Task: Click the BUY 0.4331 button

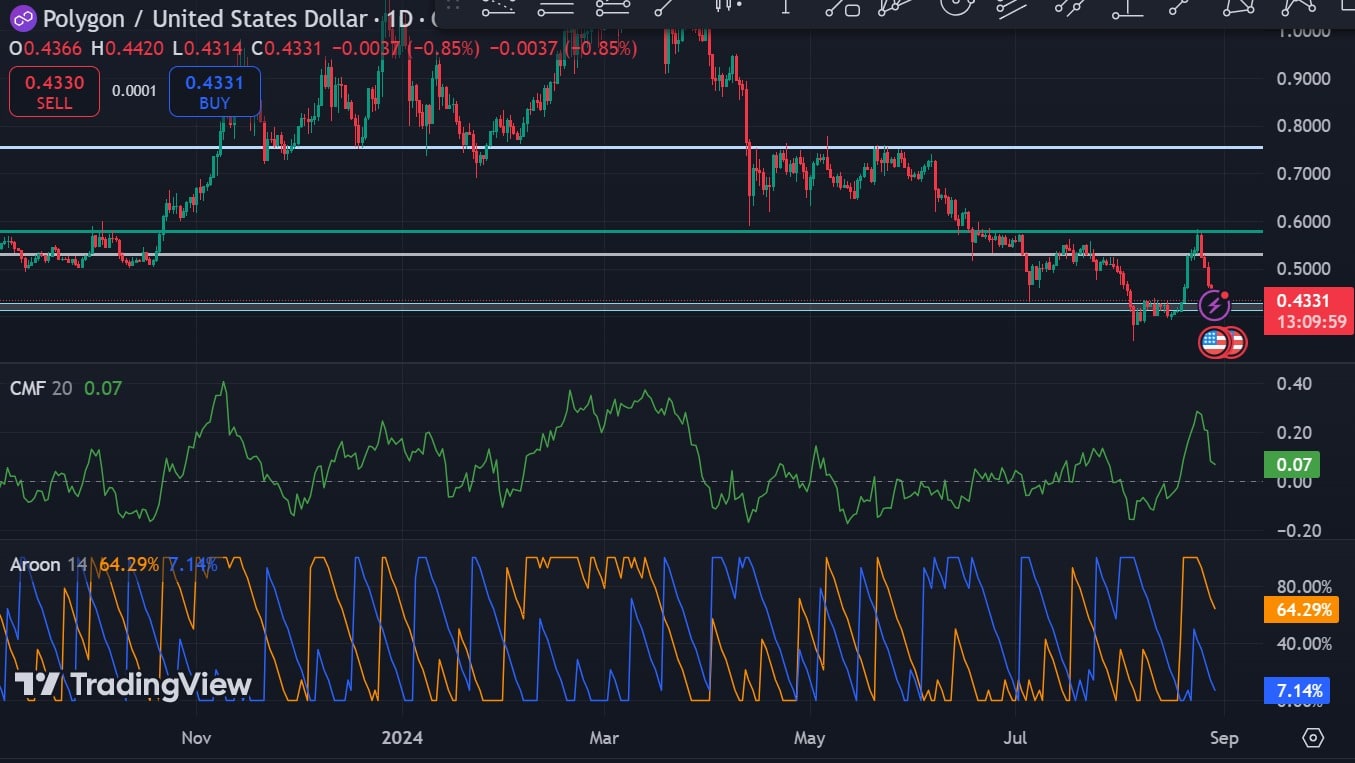Action: pos(214,92)
